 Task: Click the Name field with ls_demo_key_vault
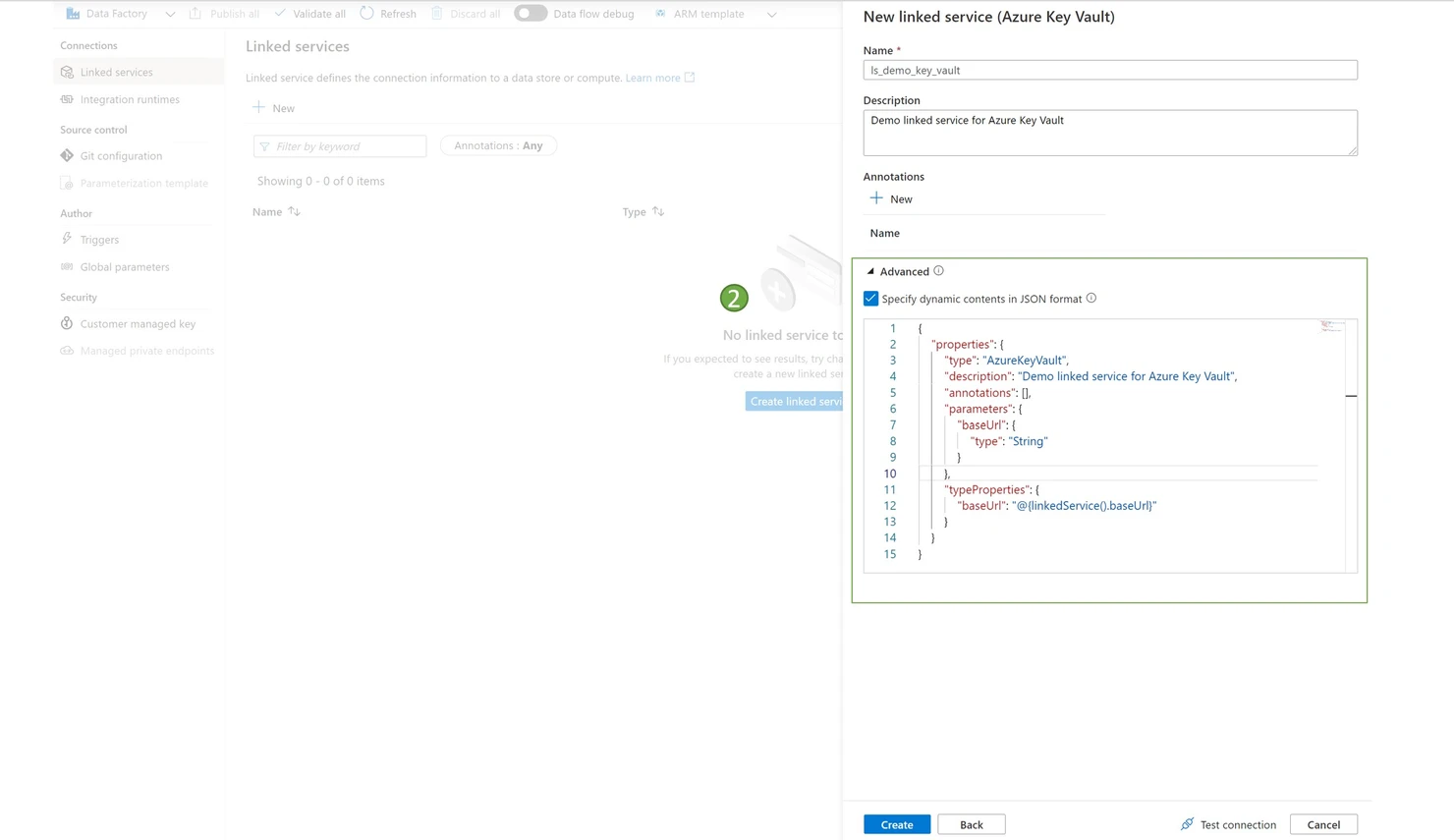tap(1110, 70)
